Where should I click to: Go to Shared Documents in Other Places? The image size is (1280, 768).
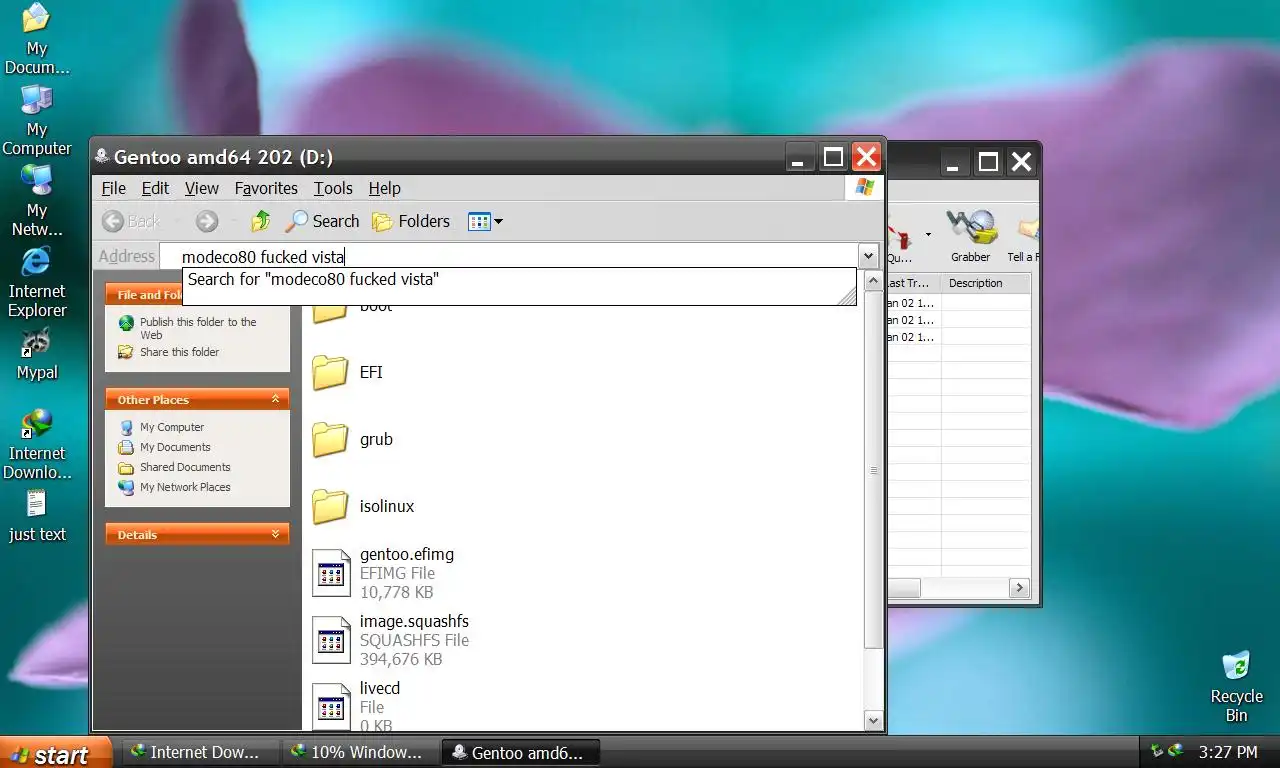174,467
